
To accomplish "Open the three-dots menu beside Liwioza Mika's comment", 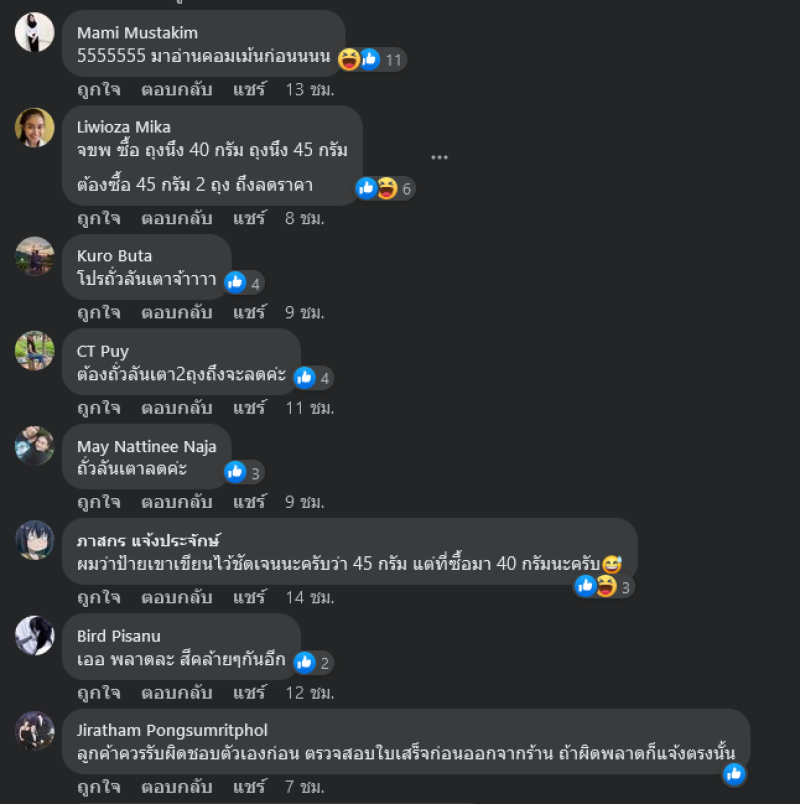I will pos(439,157).
